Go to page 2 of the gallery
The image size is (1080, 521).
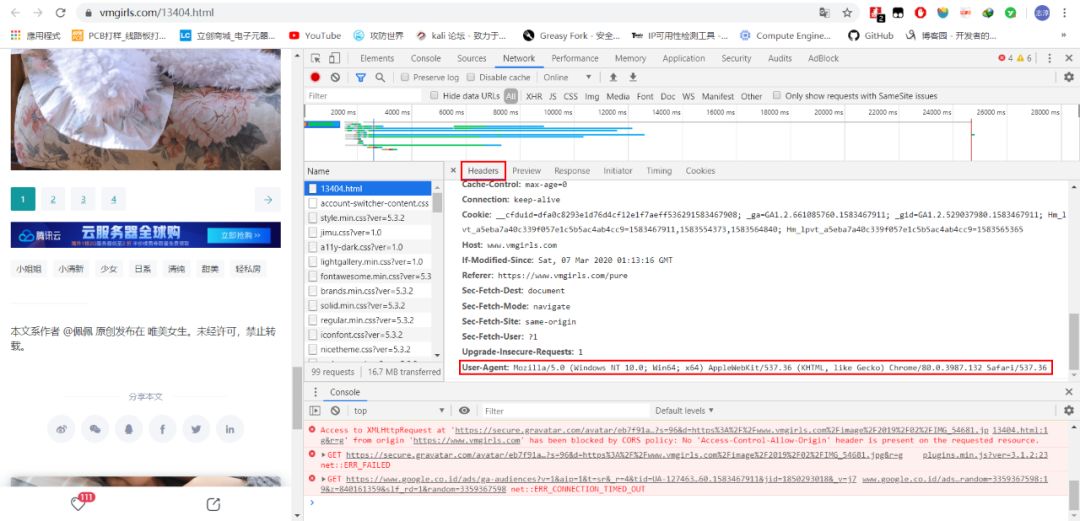tap(53, 199)
